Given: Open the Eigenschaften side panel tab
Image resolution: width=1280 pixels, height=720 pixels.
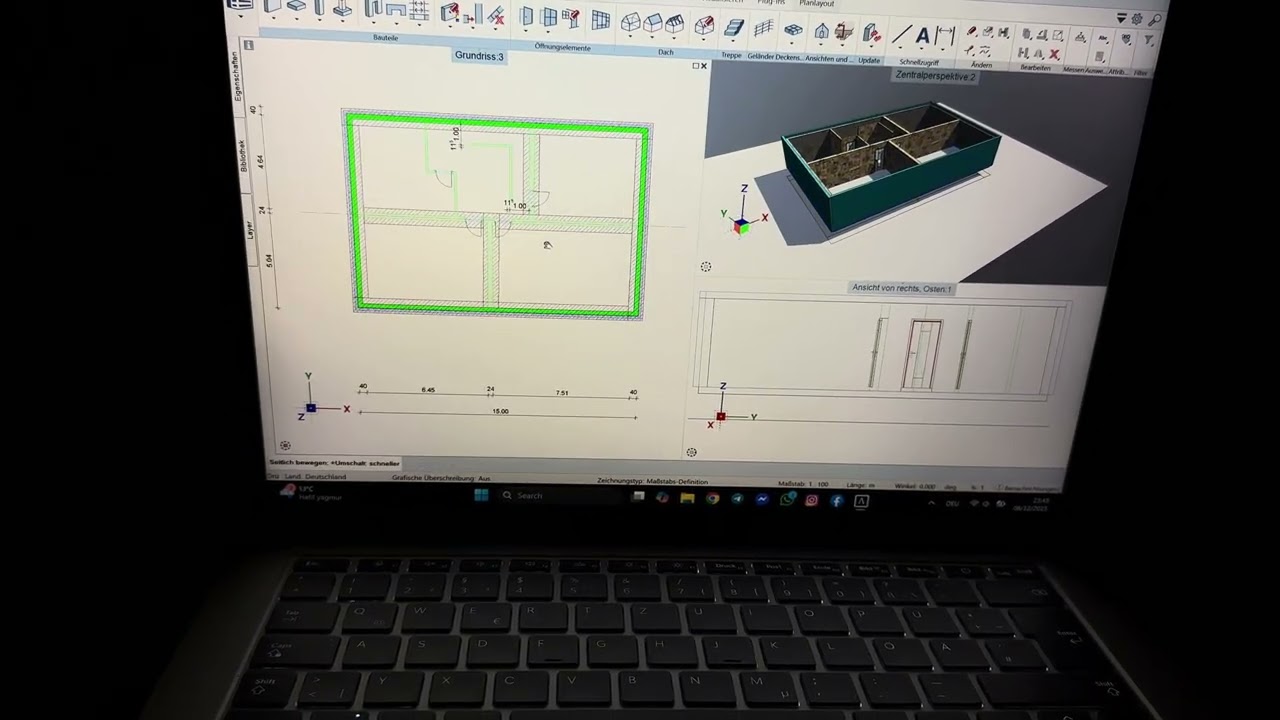Looking at the screenshot, I should pos(238,76).
